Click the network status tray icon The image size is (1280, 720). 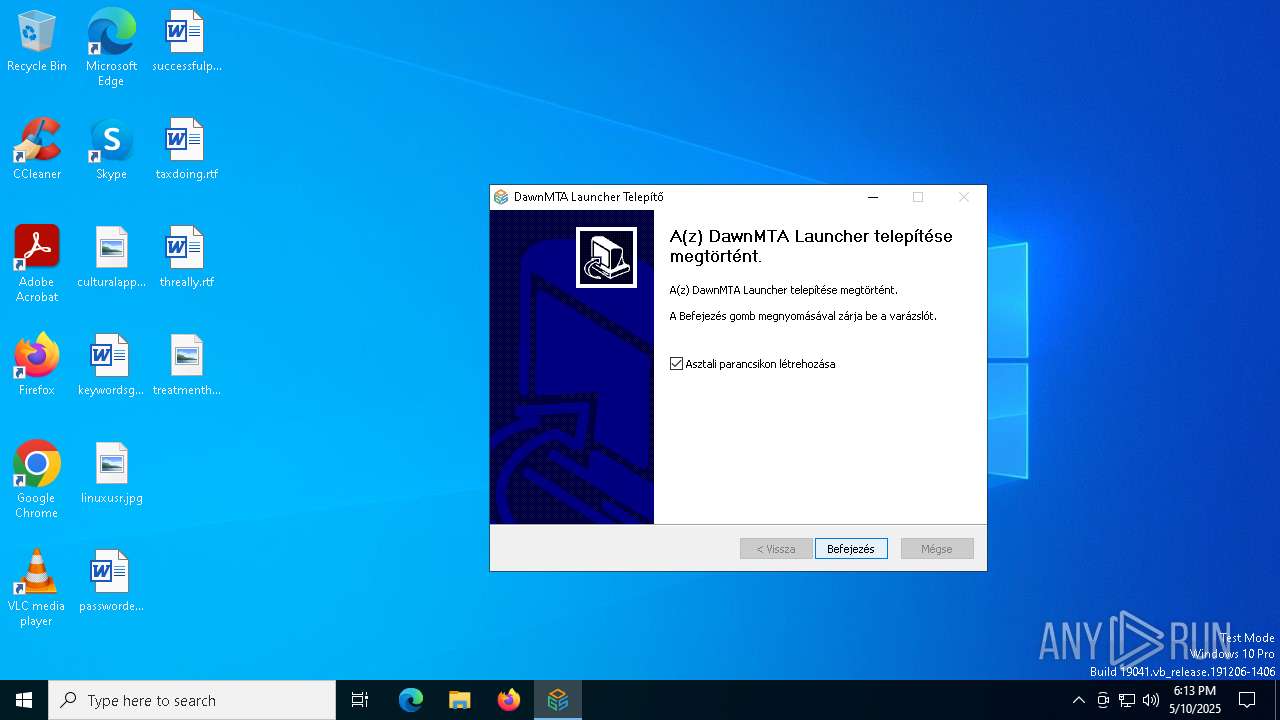tap(1127, 700)
